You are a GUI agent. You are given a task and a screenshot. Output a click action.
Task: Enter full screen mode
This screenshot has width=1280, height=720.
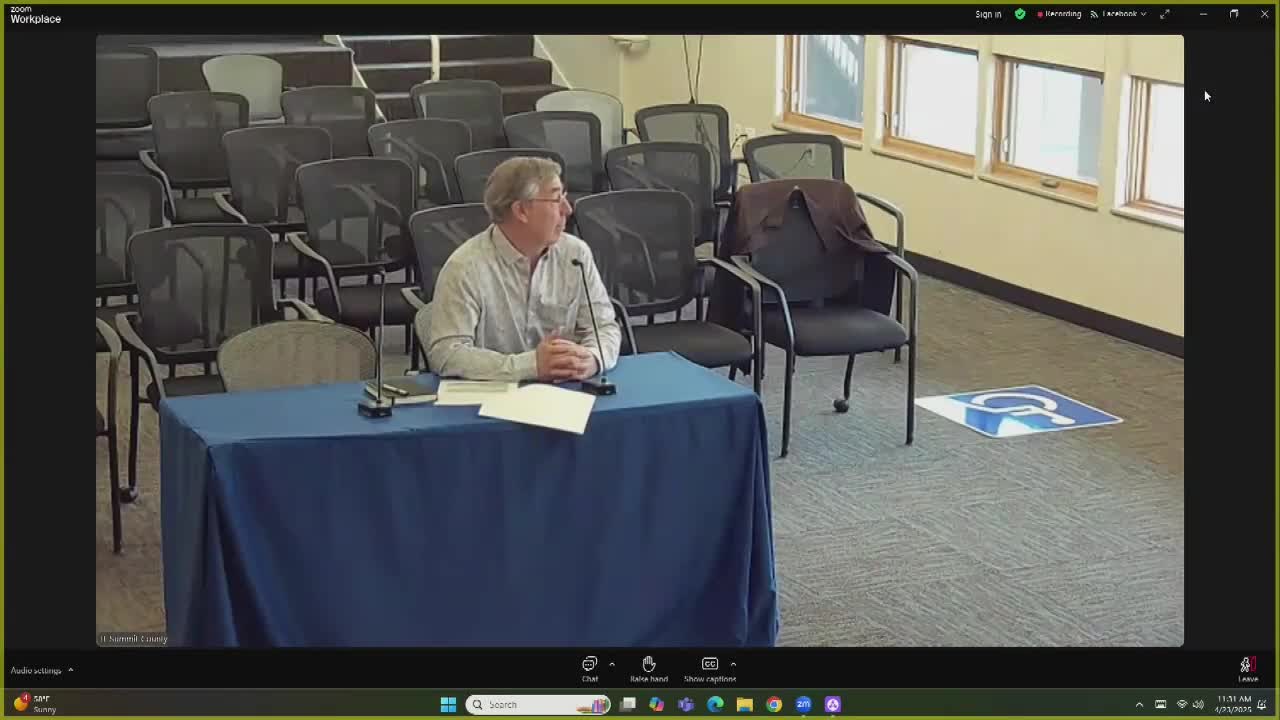(x=1165, y=14)
